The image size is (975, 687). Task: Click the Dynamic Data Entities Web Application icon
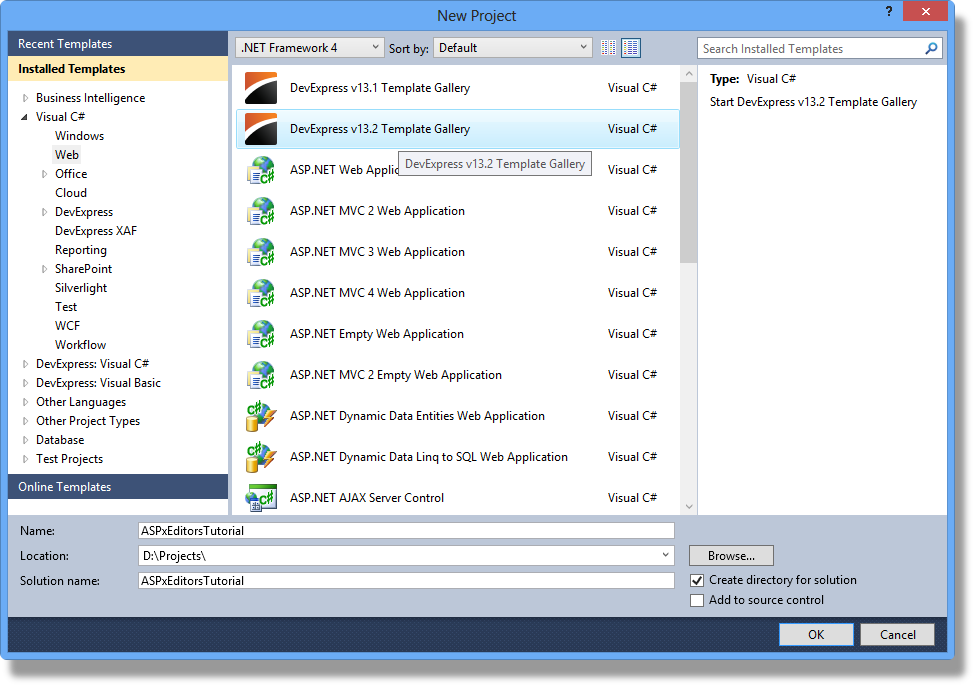pos(261,416)
